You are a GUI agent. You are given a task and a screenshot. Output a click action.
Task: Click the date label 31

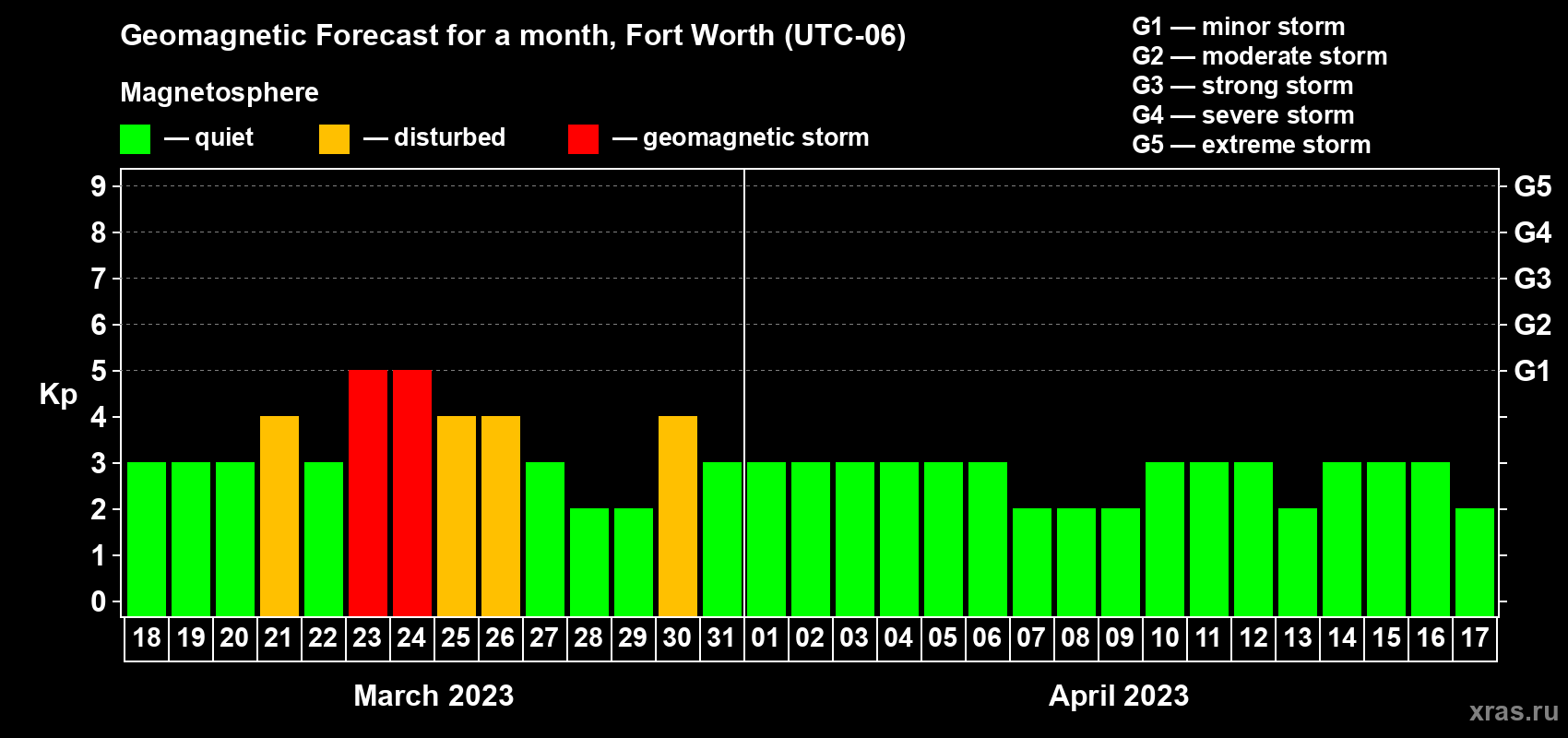(x=721, y=637)
